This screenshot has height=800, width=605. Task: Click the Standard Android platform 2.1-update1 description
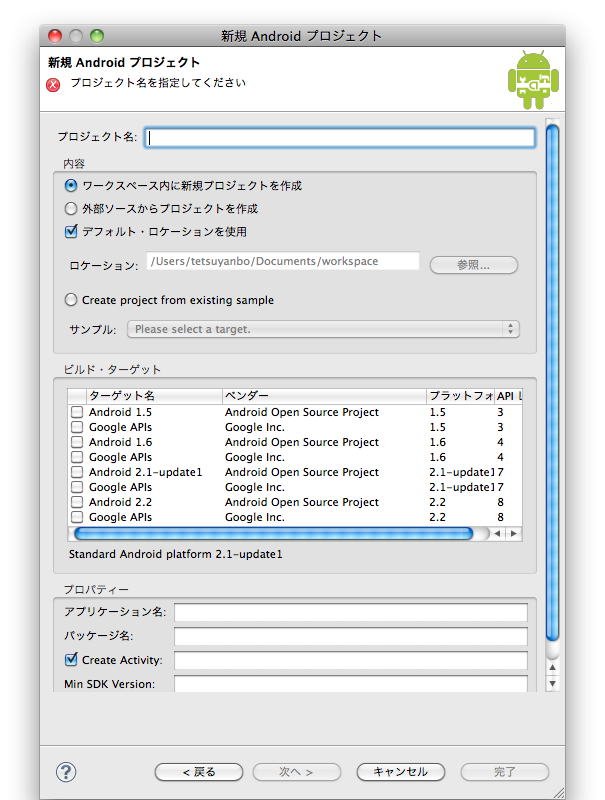click(x=175, y=554)
